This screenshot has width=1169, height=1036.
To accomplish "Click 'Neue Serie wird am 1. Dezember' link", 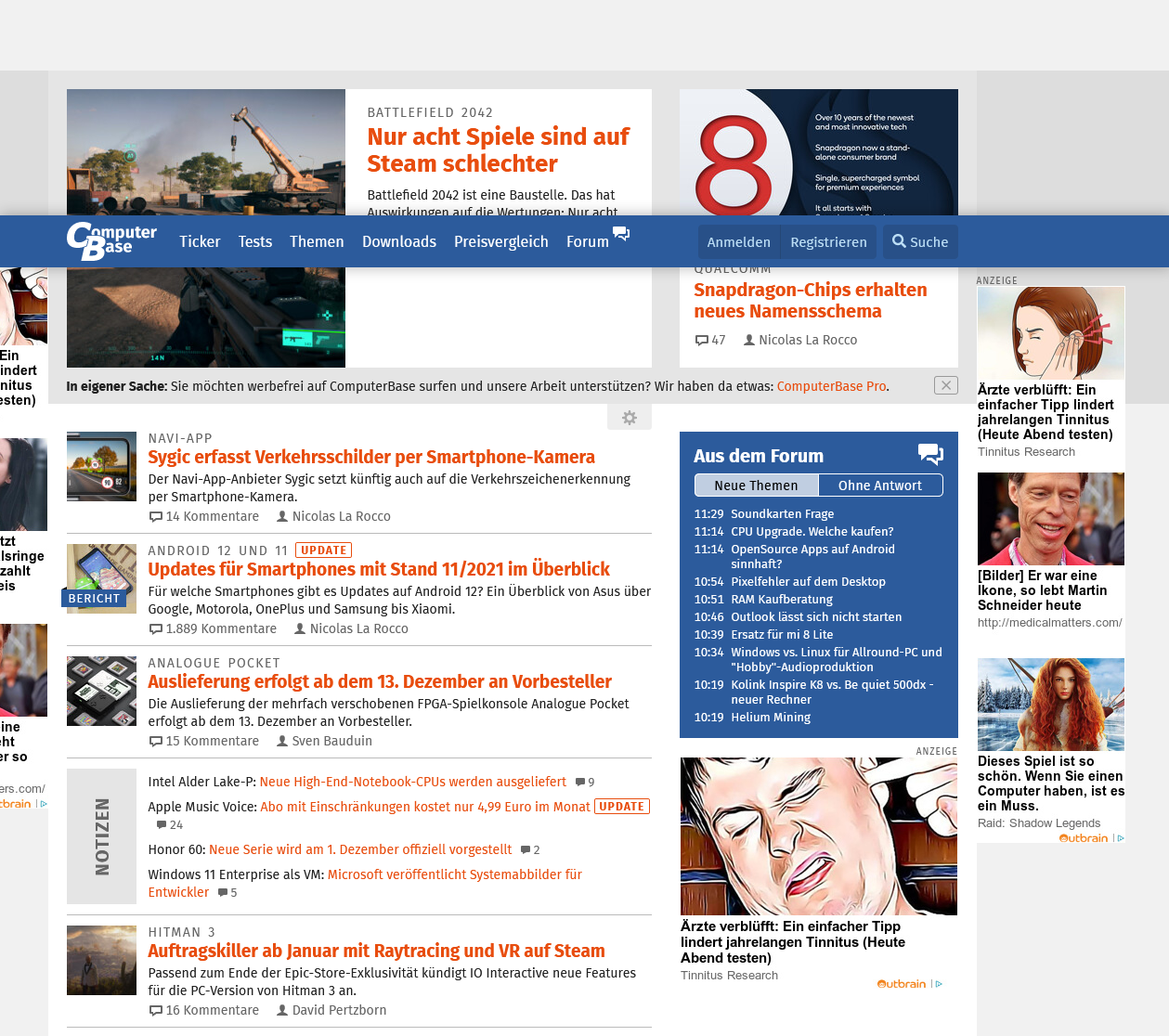I will click(x=360, y=849).
